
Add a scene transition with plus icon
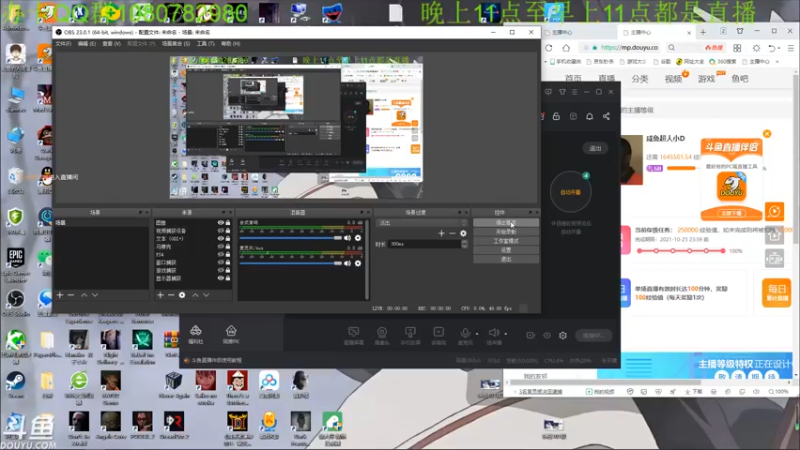tap(441, 233)
